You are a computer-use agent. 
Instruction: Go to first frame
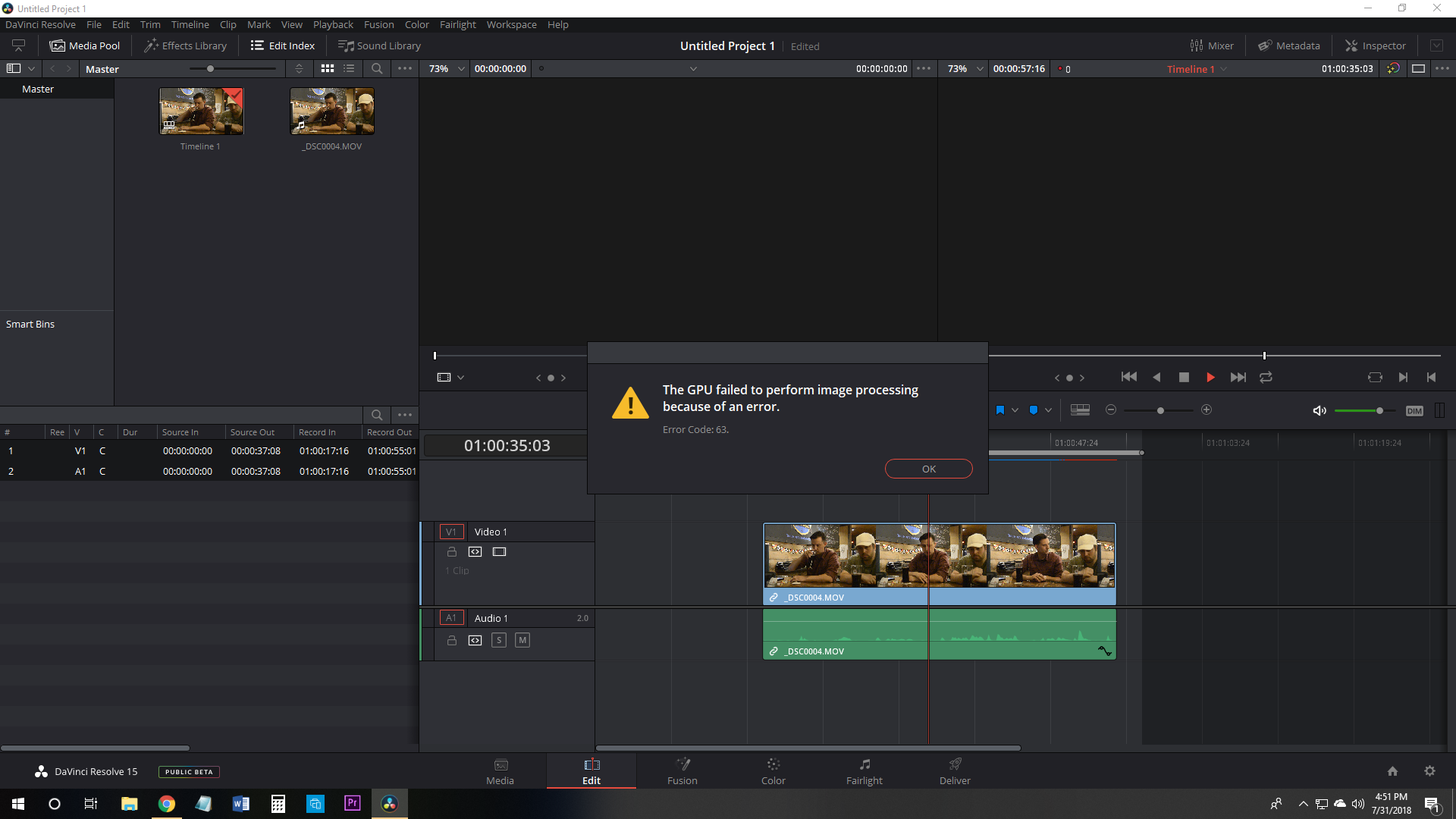(1128, 377)
